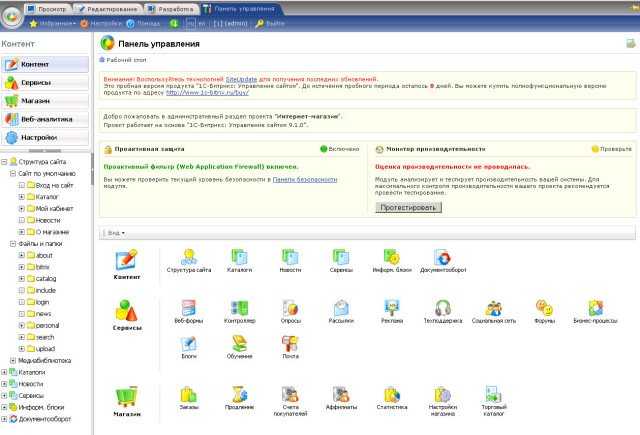Open the Структура сайта desktop icon
Viewport: 640px width, 435px height.
pos(189,261)
